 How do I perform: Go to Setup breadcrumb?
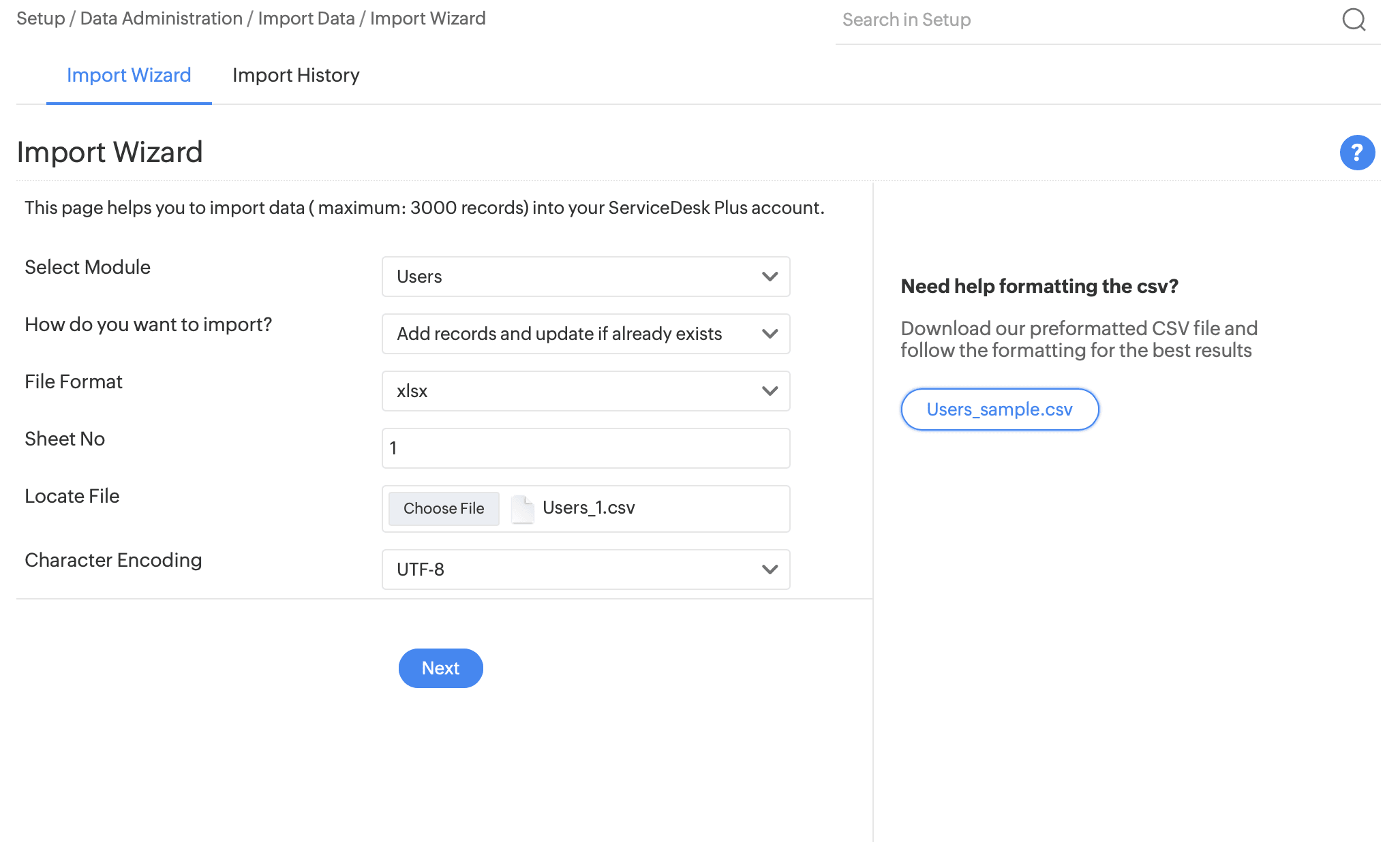[40, 18]
